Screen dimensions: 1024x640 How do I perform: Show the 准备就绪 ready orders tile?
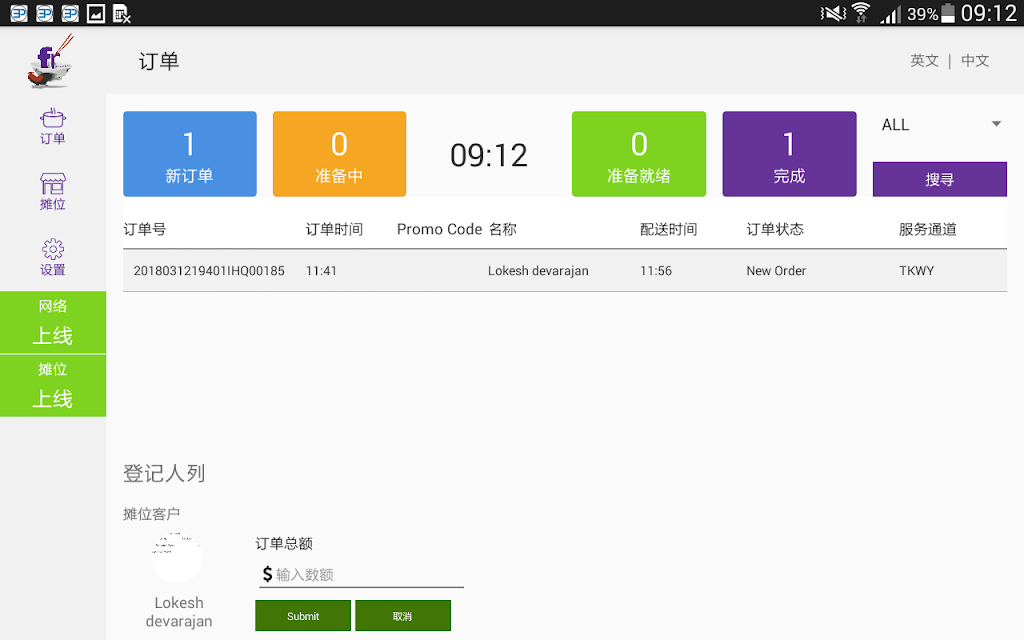point(639,154)
